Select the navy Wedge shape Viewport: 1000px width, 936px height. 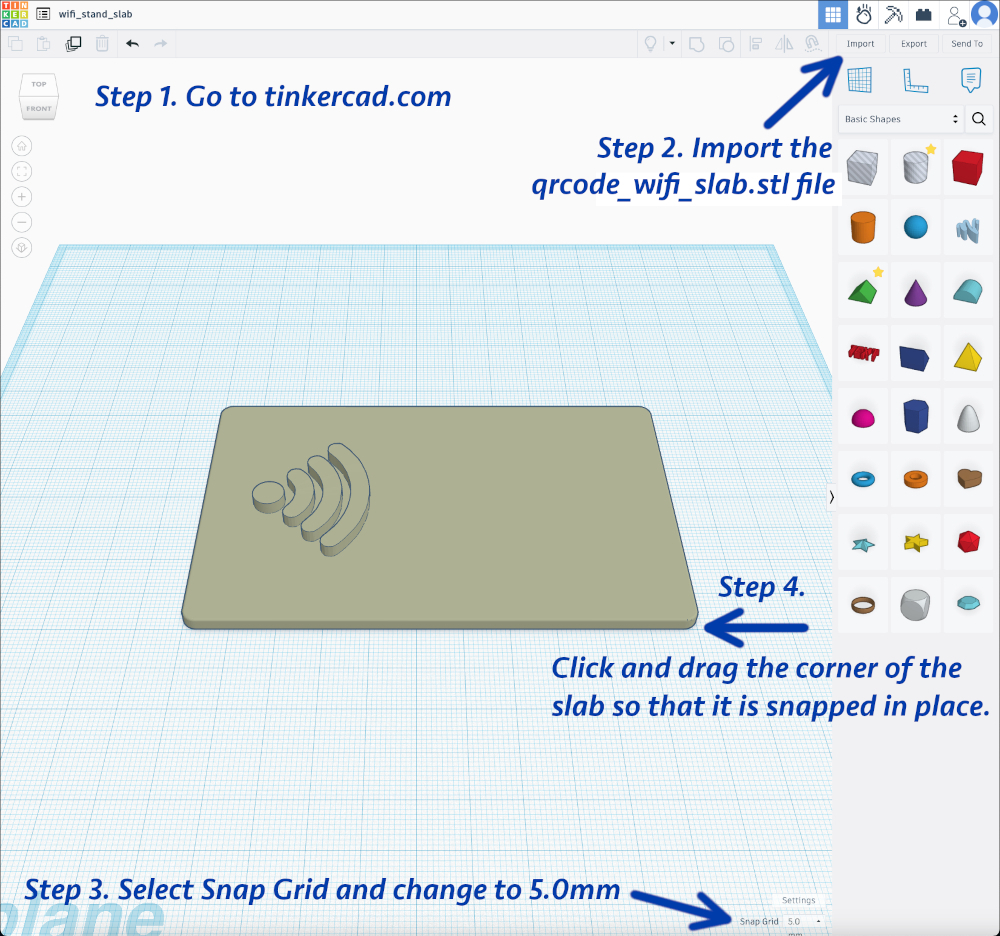[914, 358]
